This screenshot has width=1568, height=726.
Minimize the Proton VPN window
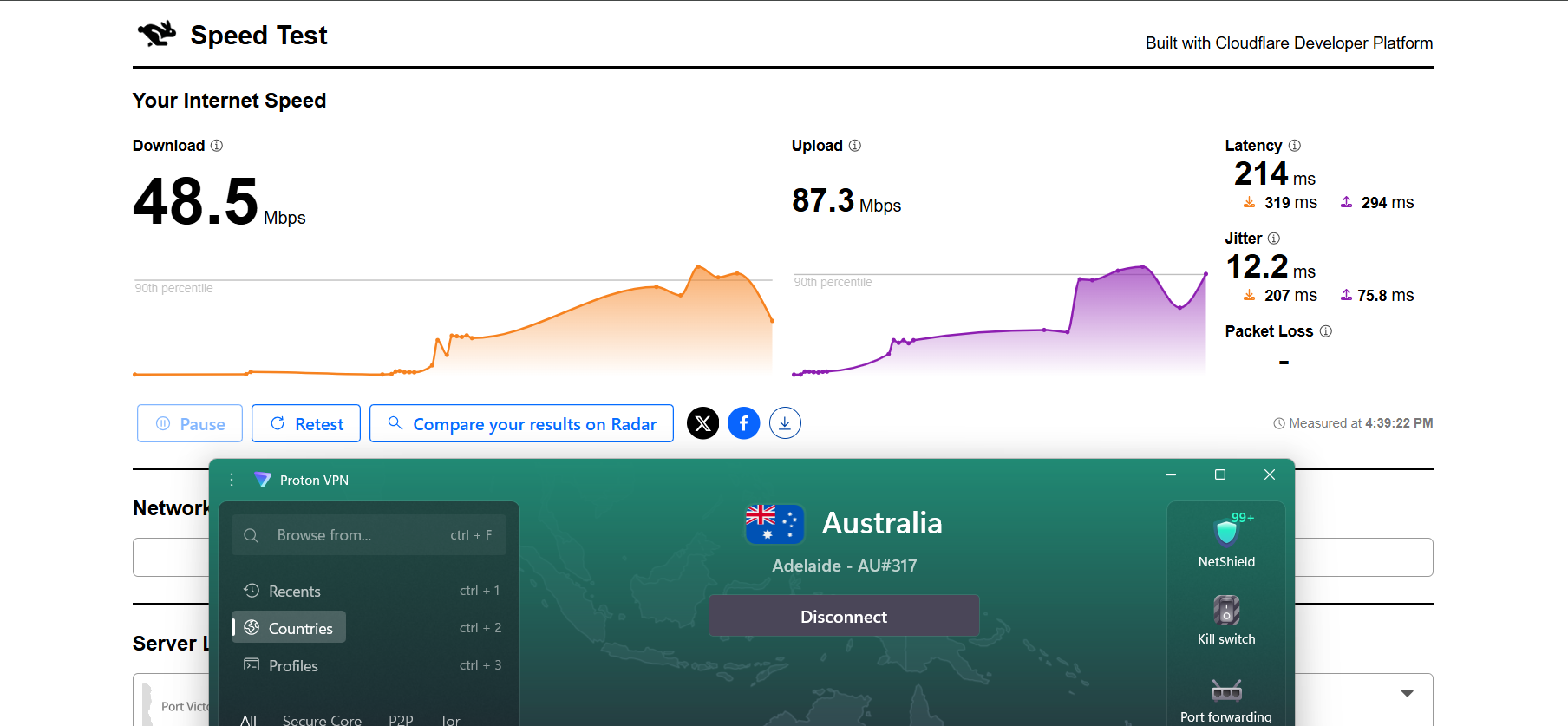(x=1171, y=474)
